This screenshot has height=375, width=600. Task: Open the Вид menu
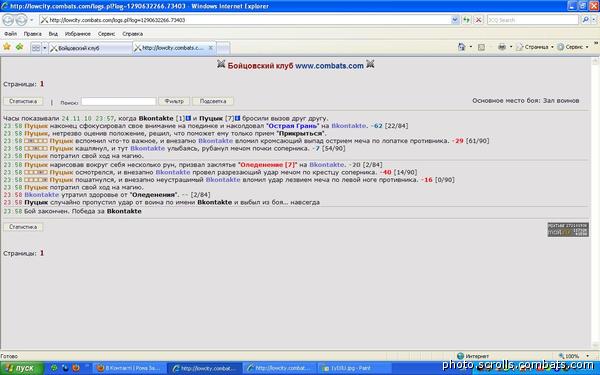pos(53,34)
